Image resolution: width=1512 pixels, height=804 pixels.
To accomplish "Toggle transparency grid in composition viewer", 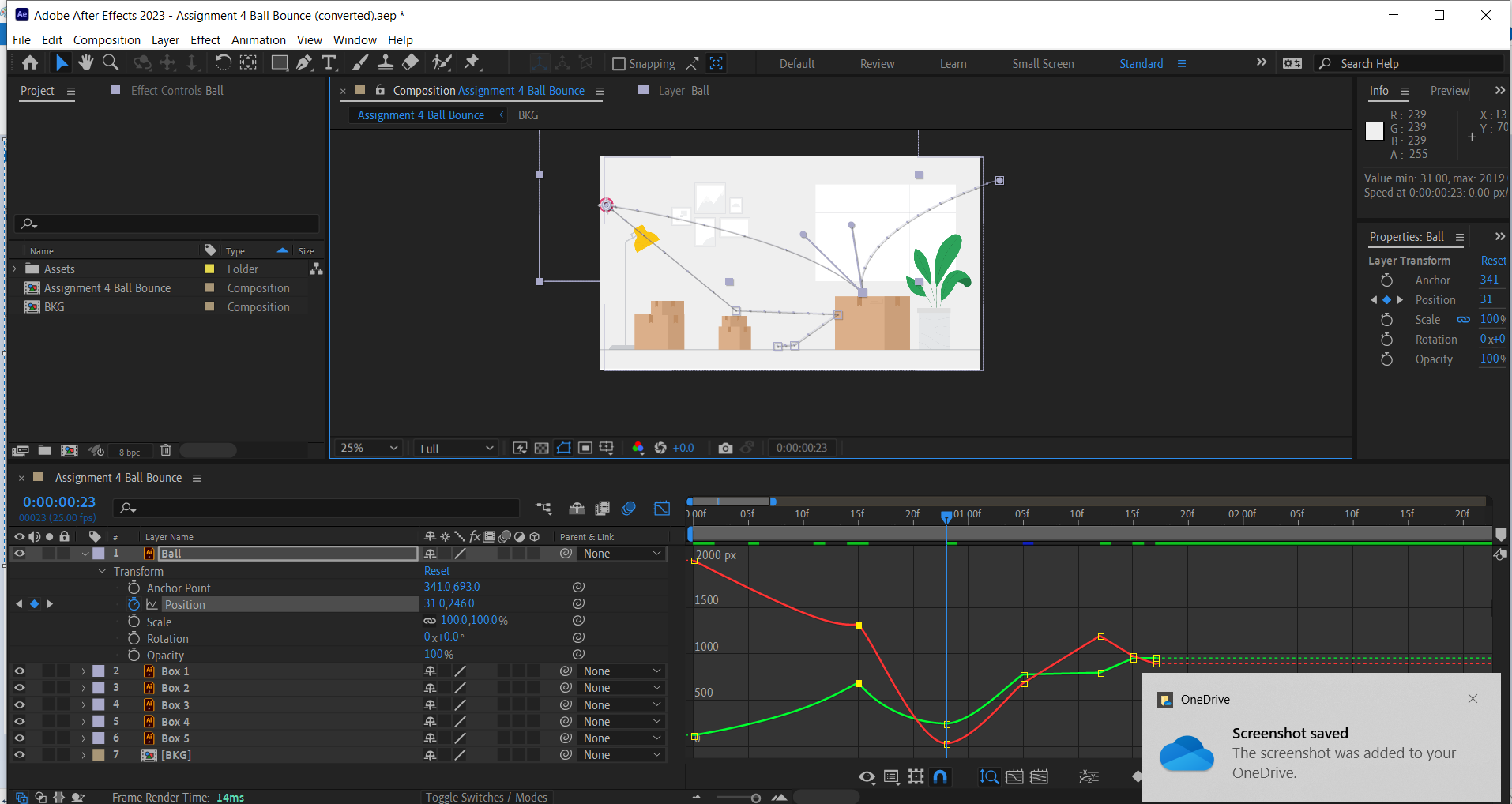I will [541, 448].
